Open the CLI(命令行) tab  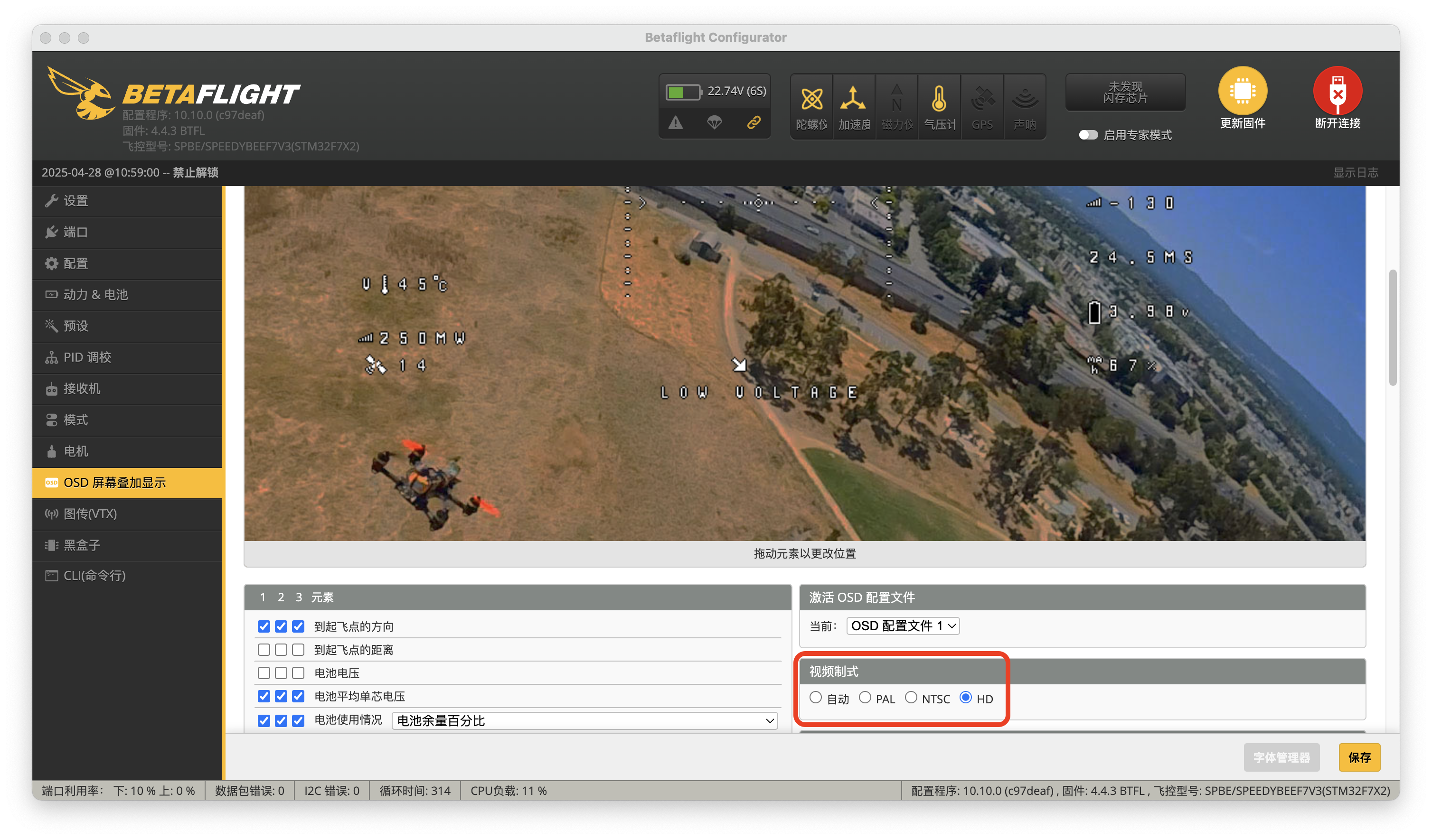[x=94, y=576]
